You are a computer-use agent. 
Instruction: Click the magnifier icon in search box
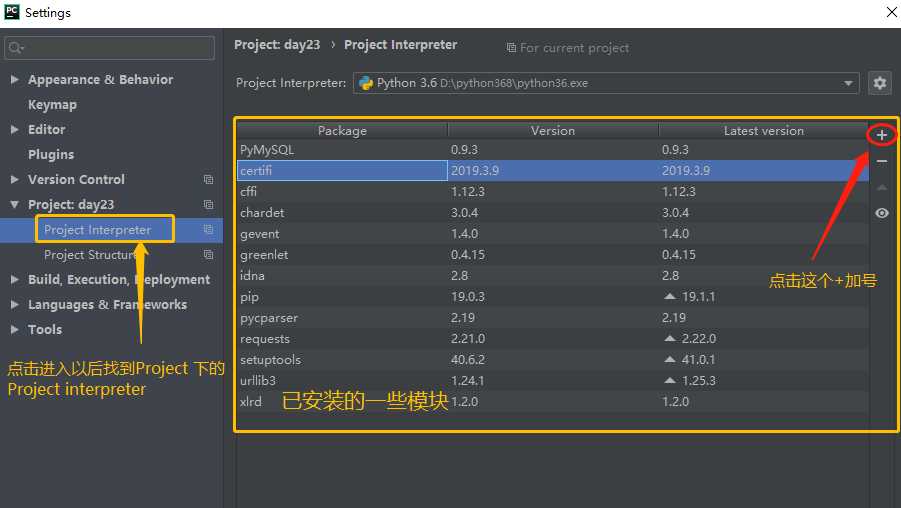click(16, 48)
